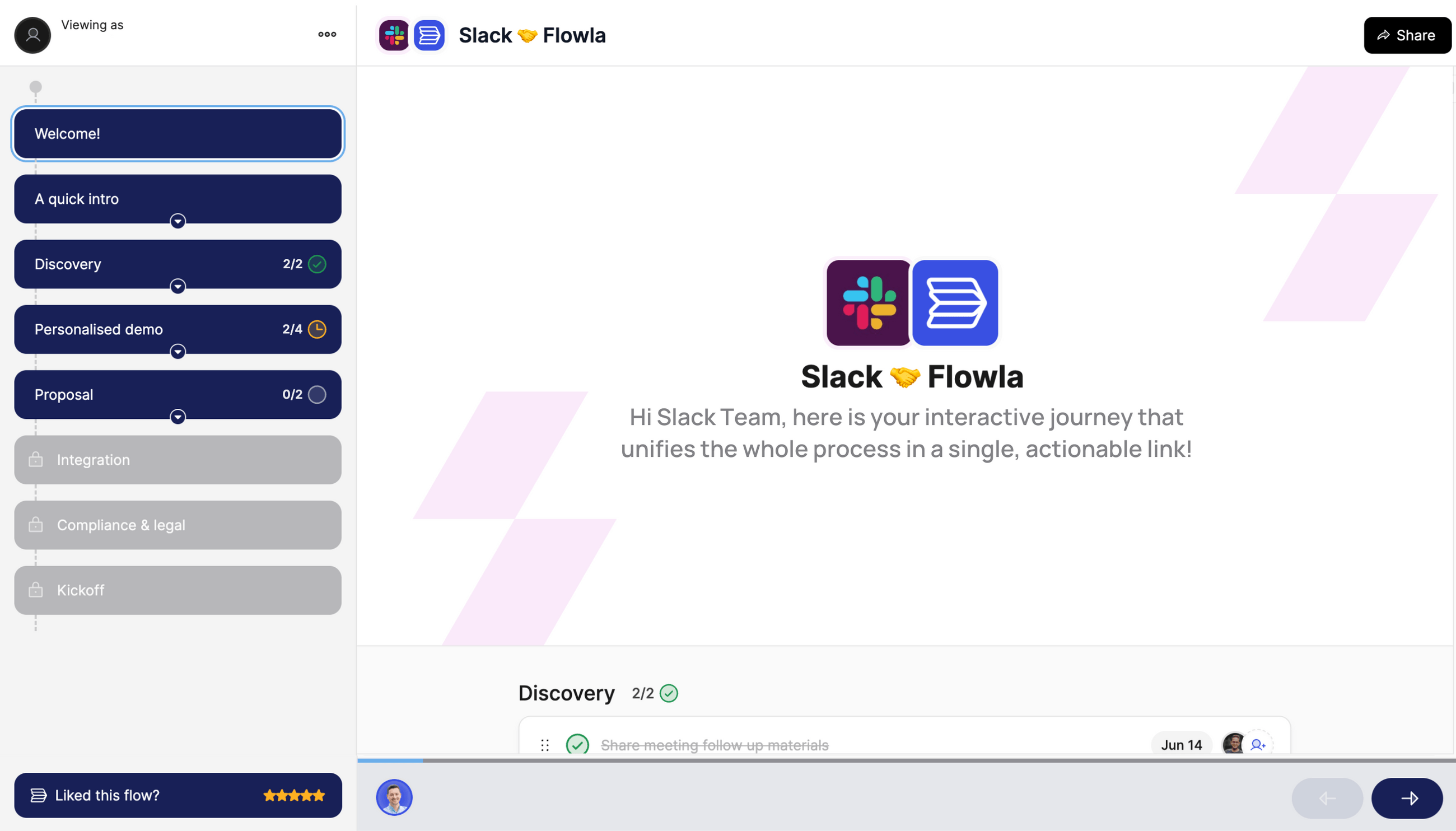Viewport: 1456px width, 831px height.
Task: Add assignee to follow-up materials task
Action: (1258, 744)
